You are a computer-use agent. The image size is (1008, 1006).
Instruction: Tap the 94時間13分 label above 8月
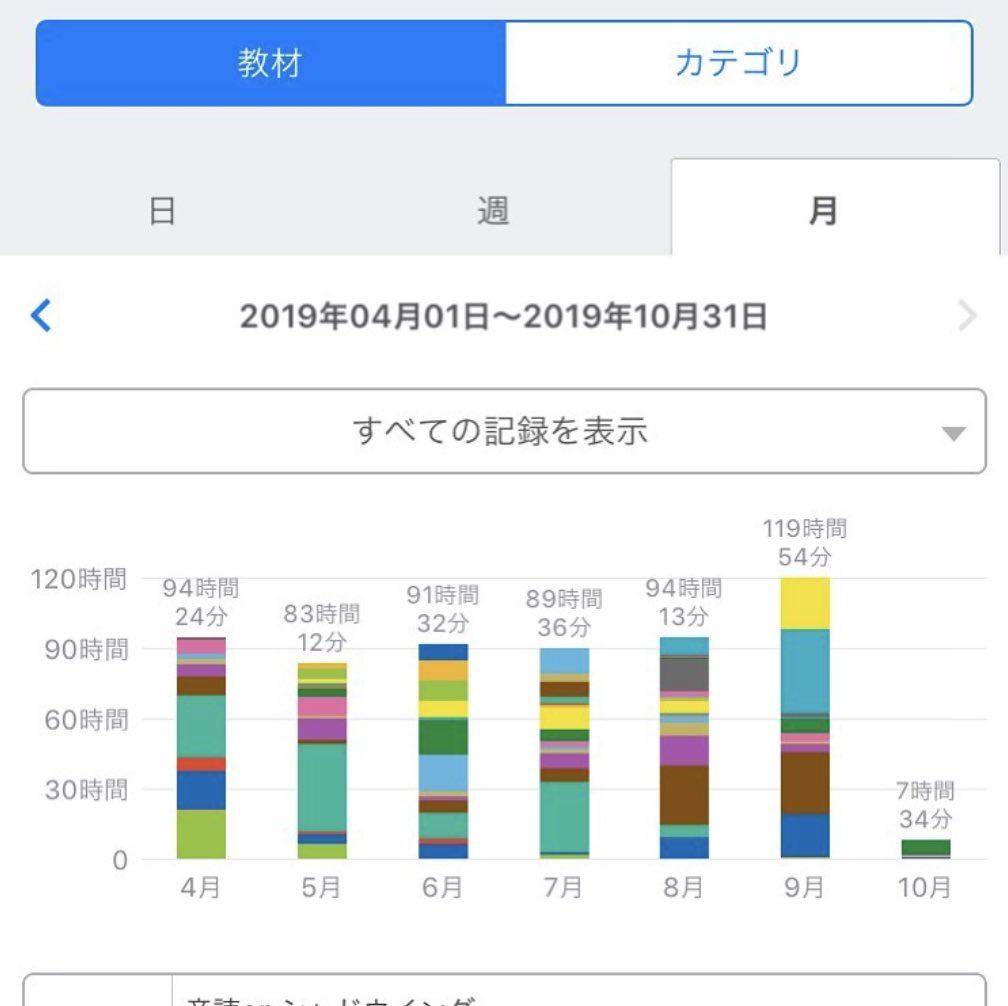684,602
